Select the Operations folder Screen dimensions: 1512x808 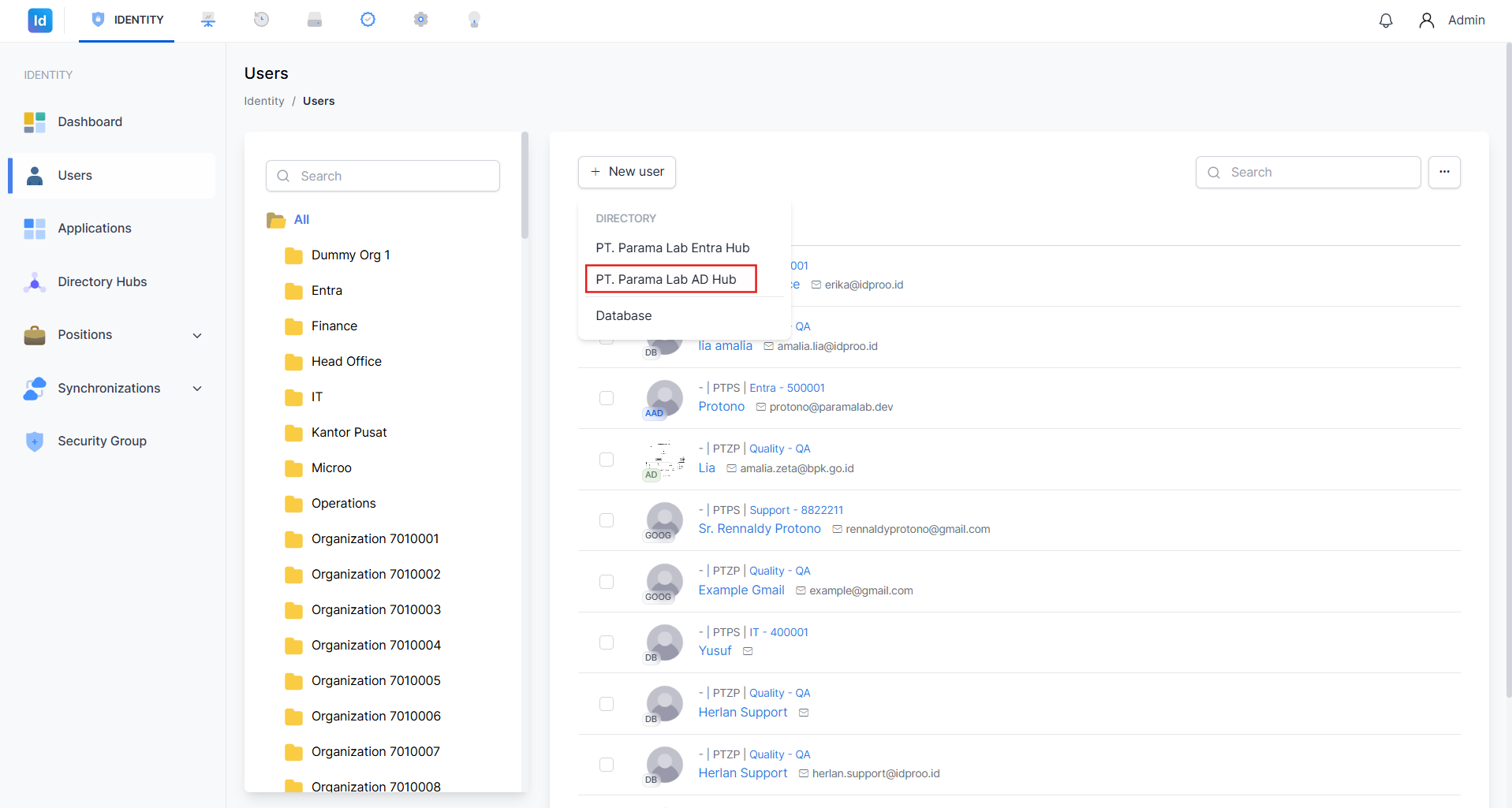[x=344, y=504]
